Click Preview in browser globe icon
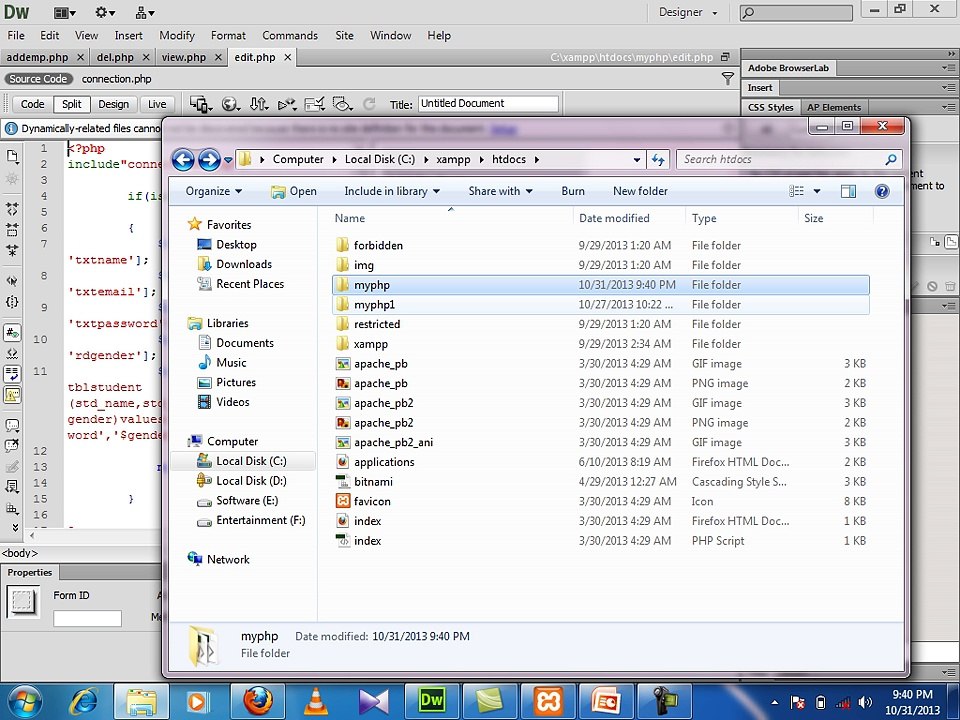960x720 pixels. click(230, 104)
